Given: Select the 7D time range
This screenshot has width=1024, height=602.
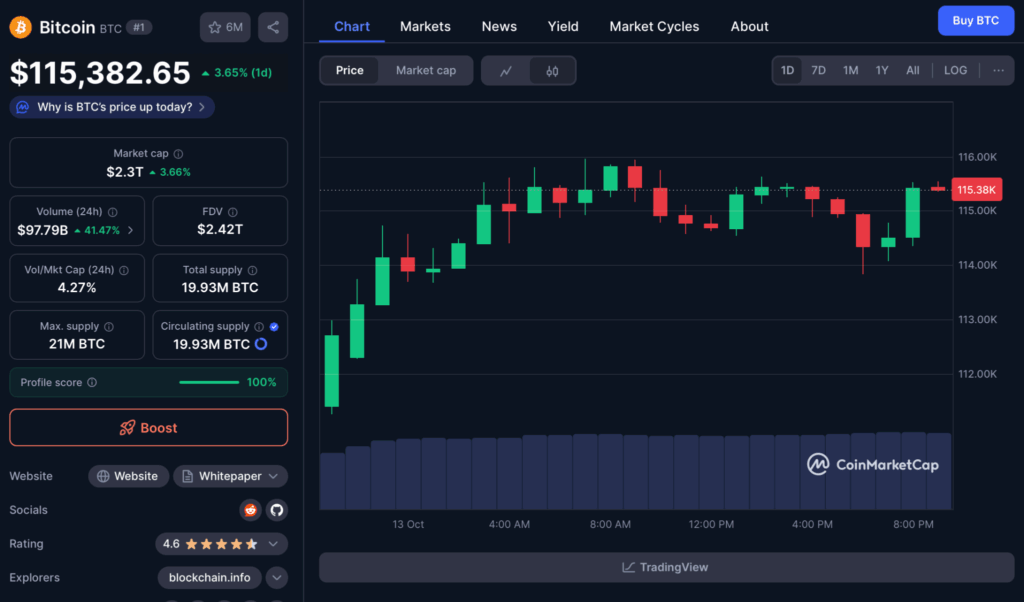Looking at the screenshot, I should (x=818, y=70).
